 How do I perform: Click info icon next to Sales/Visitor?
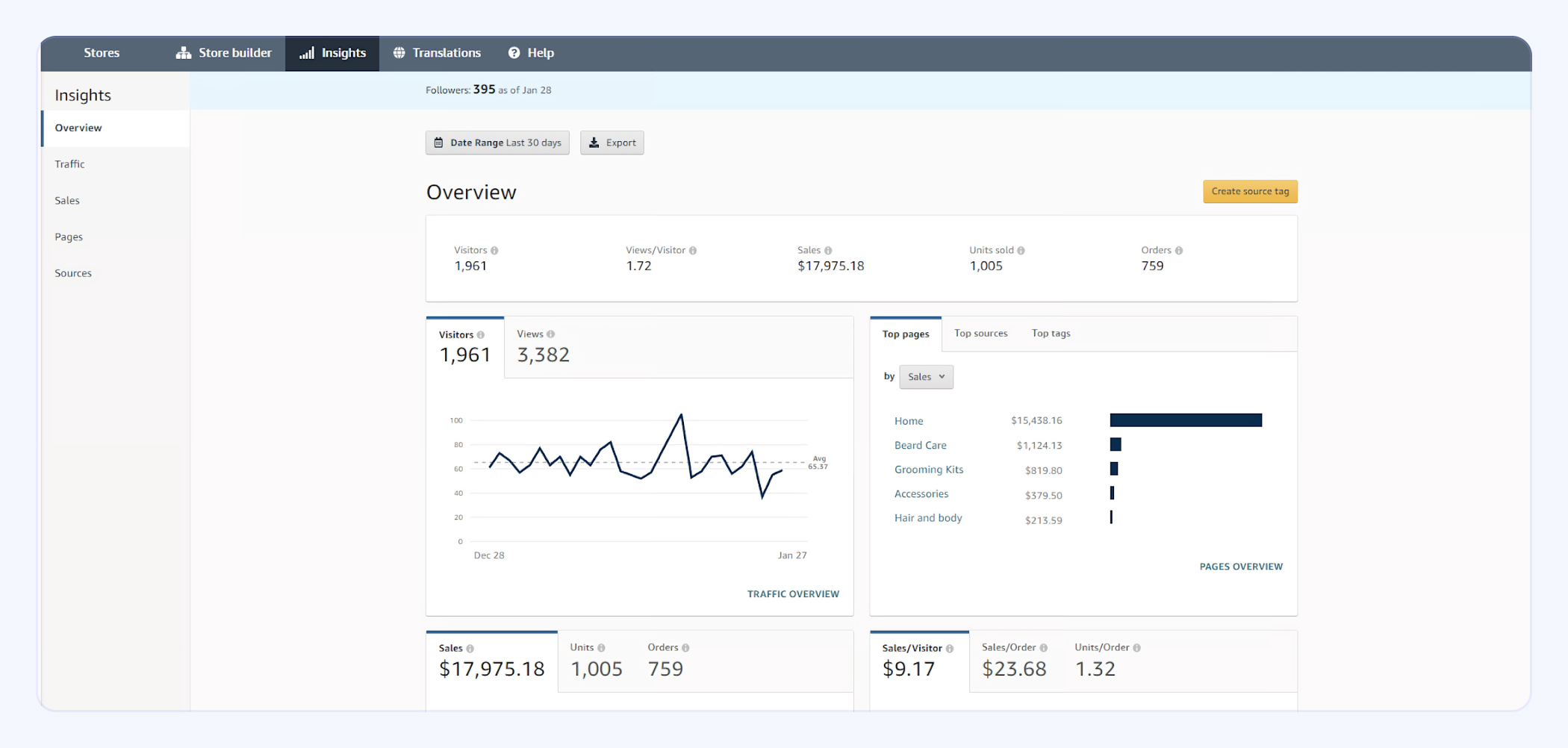tap(950, 649)
